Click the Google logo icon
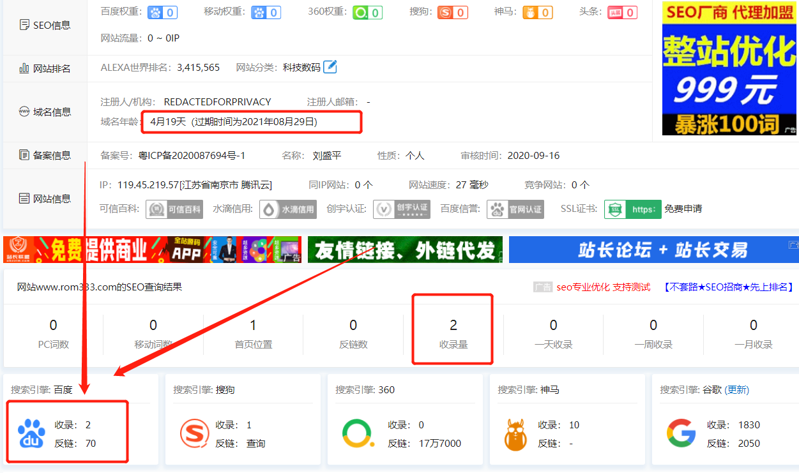Screen dimensions: 799x473 682,434
